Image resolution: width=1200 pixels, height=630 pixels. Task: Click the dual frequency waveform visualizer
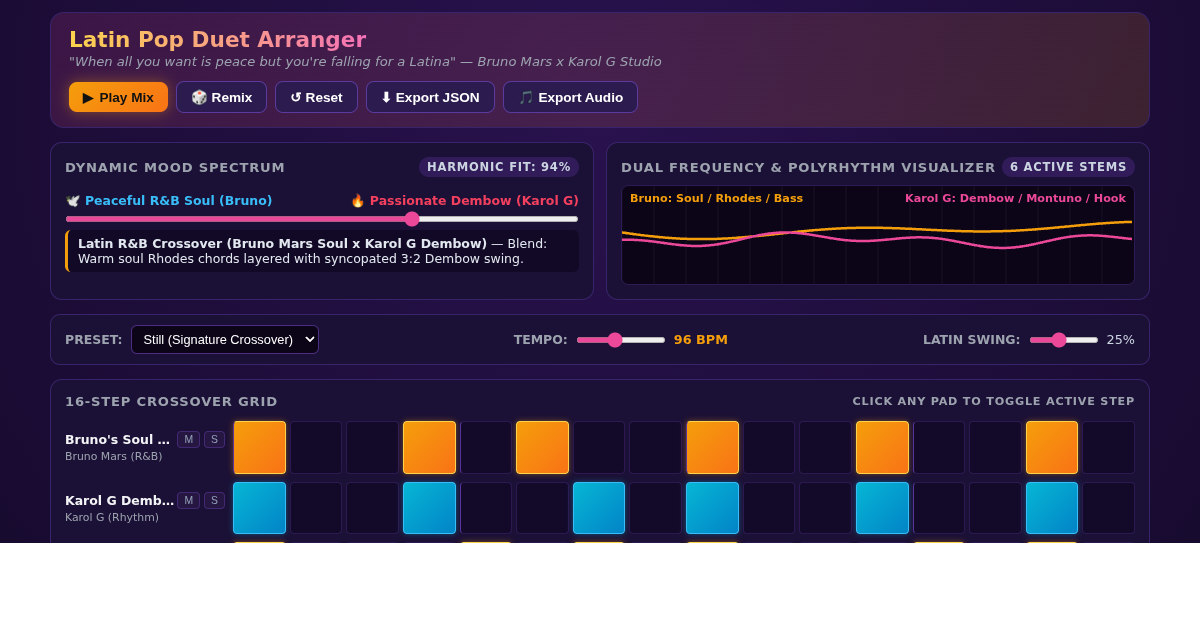tap(878, 235)
